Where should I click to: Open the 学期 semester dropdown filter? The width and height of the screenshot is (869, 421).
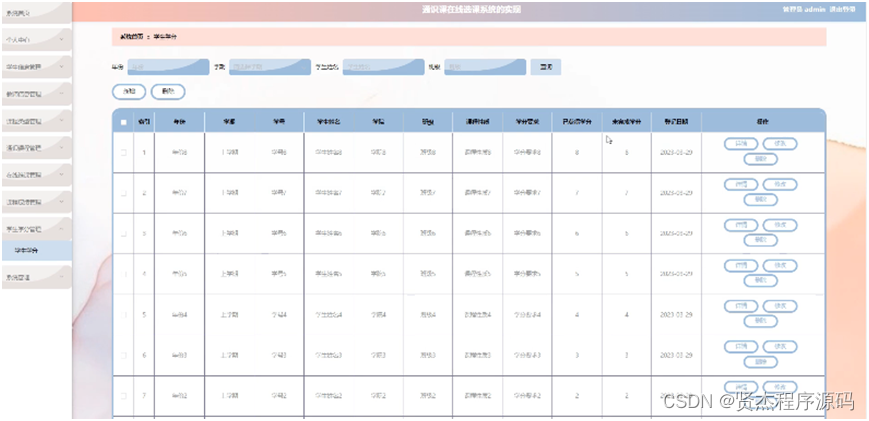tap(270, 67)
